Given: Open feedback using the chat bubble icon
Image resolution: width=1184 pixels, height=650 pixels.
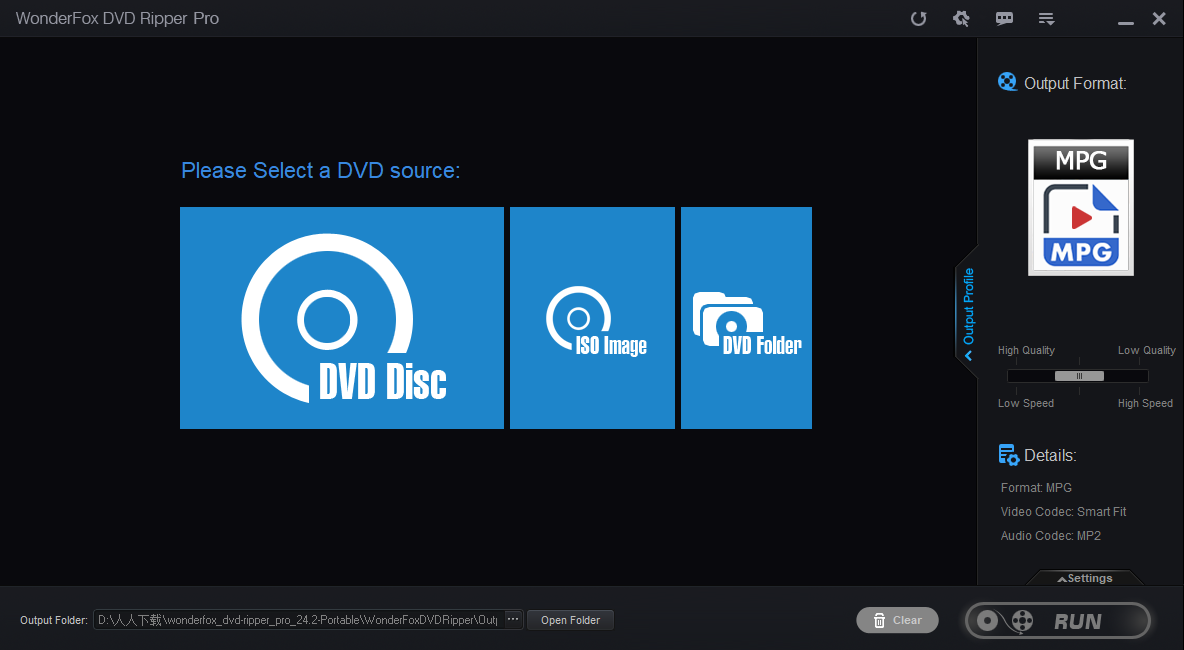Looking at the screenshot, I should (x=1004, y=18).
